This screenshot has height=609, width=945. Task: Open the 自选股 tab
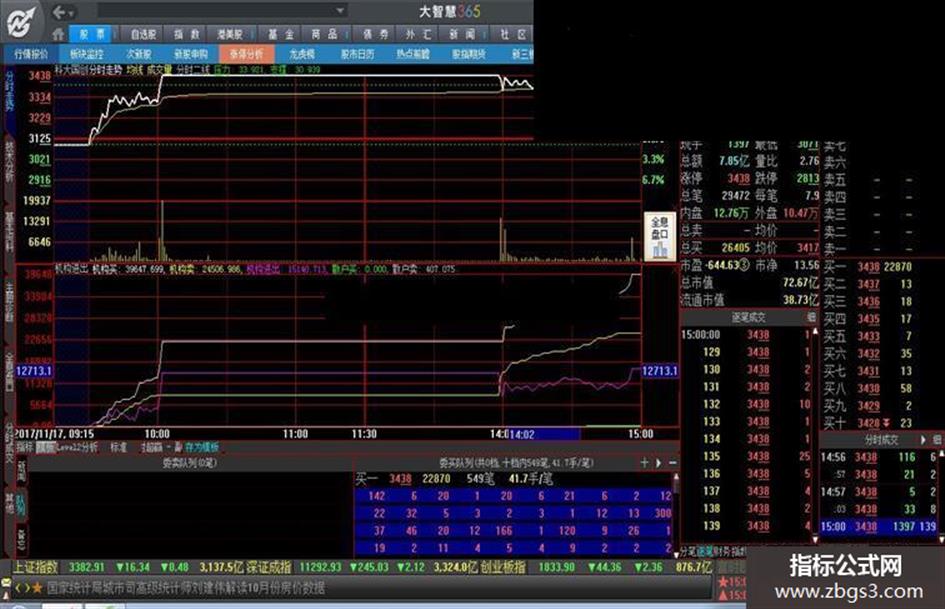pos(143,34)
